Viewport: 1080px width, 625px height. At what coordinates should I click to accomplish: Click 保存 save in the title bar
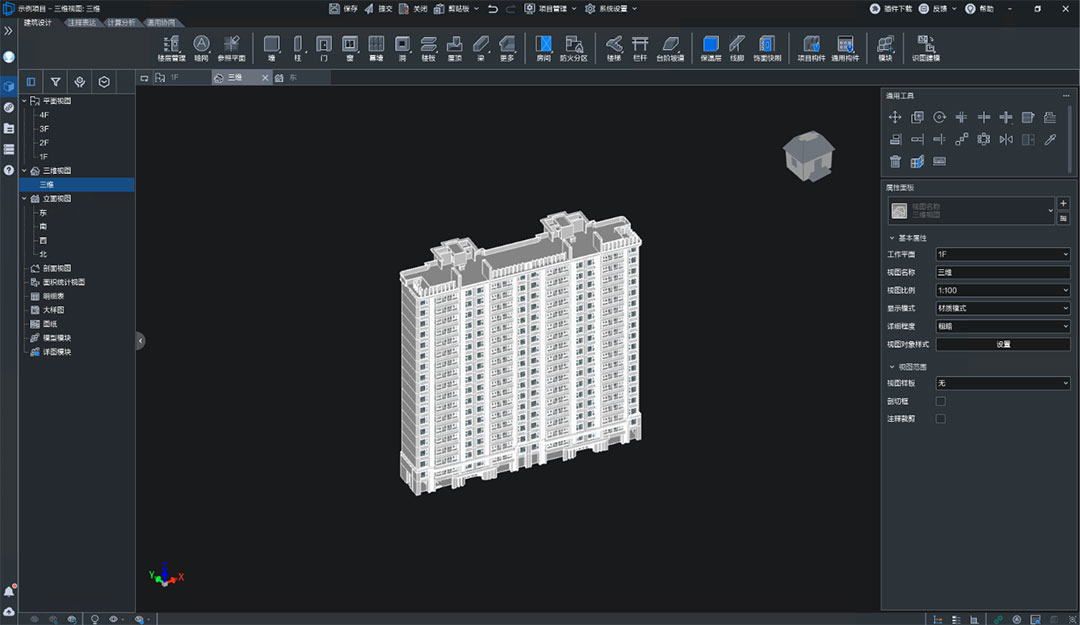pyautogui.click(x=343, y=9)
